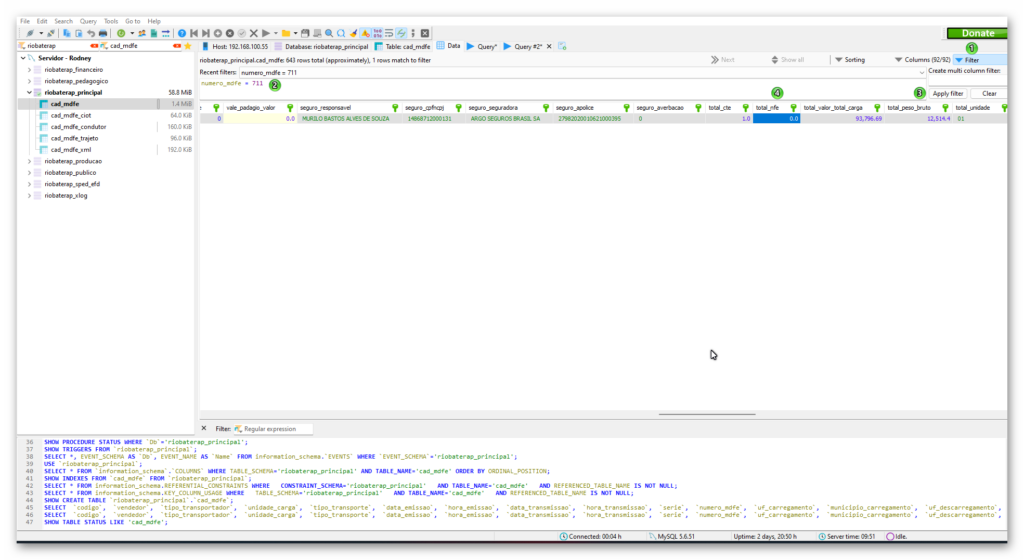Open the File menu
1024x560 pixels.
point(25,22)
